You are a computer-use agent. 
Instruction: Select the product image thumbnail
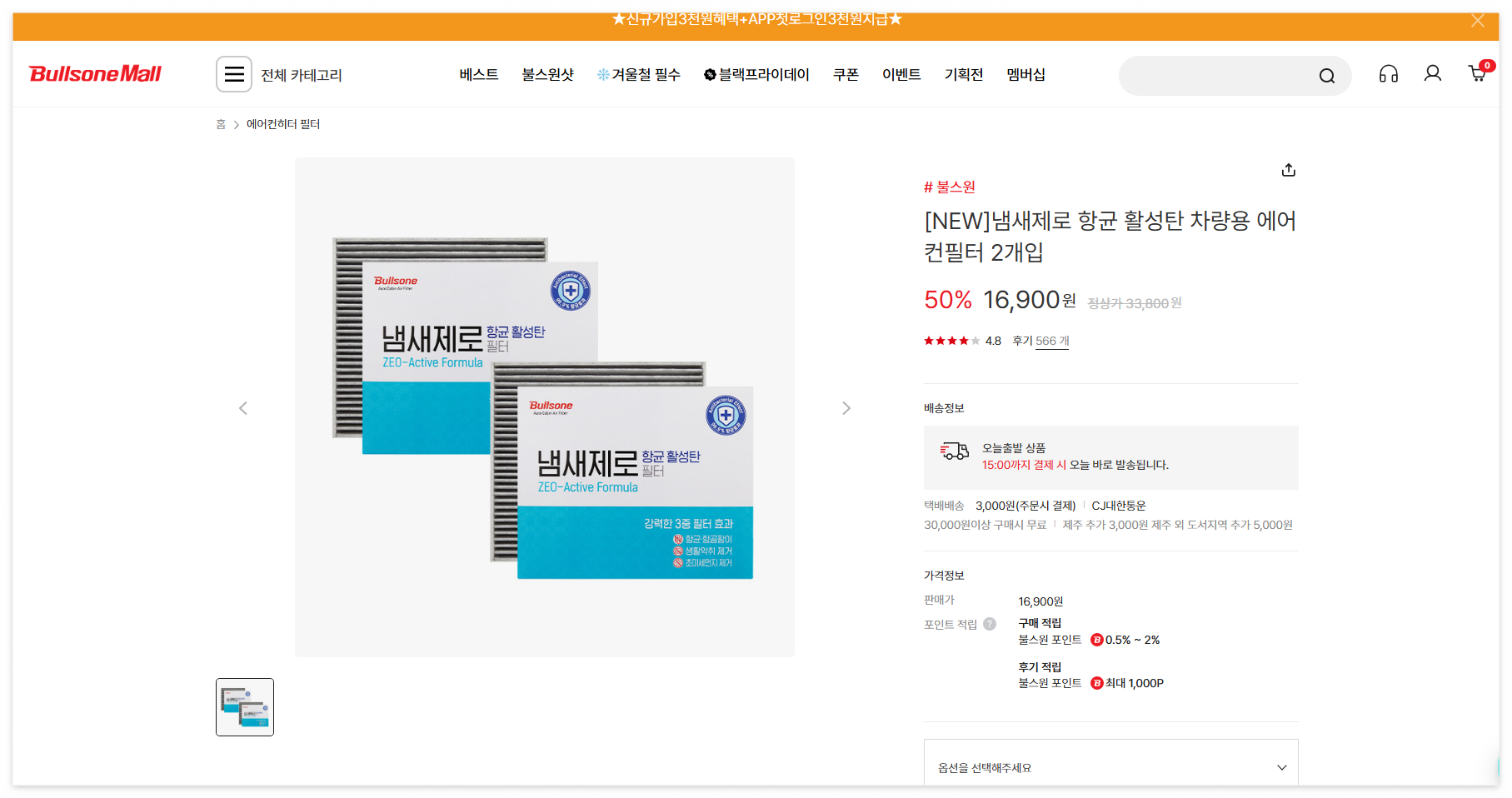pos(245,707)
